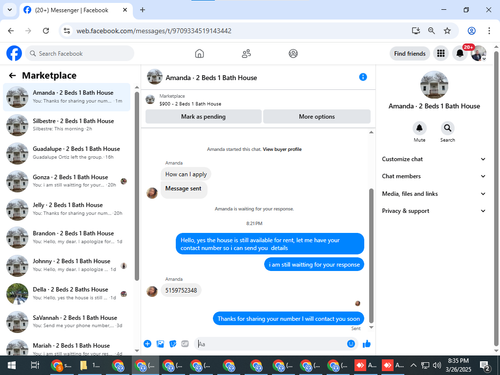Open Chrome three-dot menu

489,31
